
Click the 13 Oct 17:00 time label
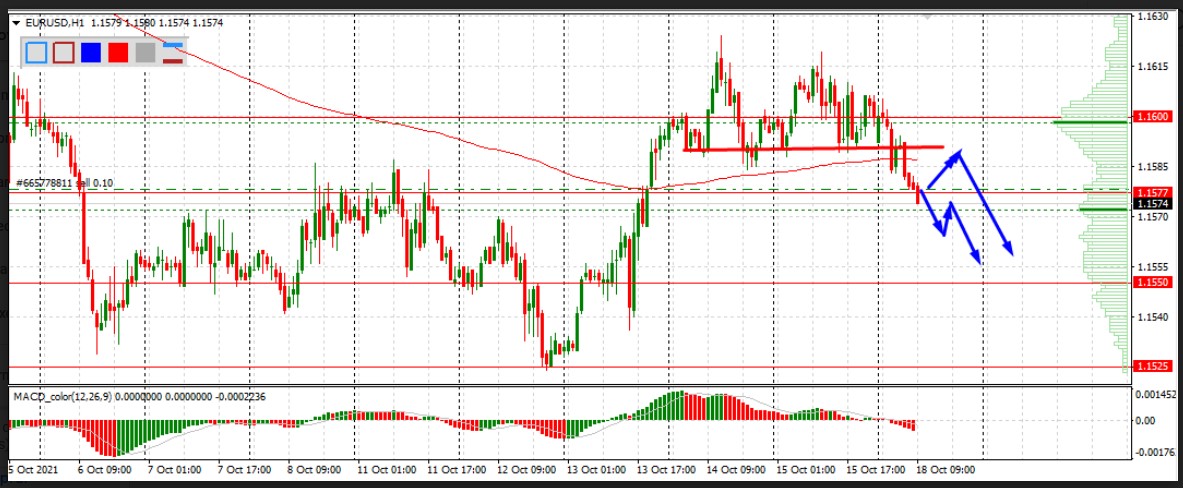point(665,469)
